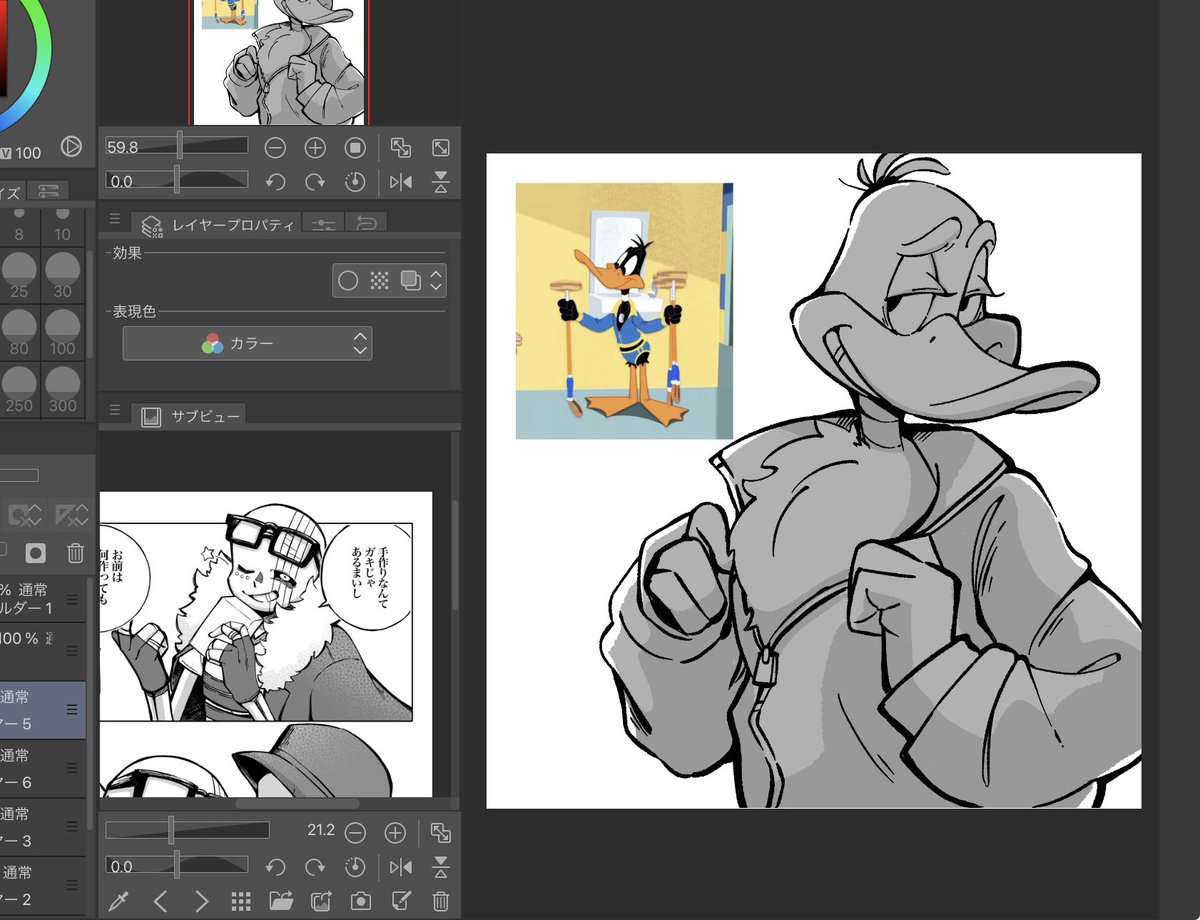Rotate Sub View image left
Viewport: 1200px width, 920px height.
[x=275, y=867]
